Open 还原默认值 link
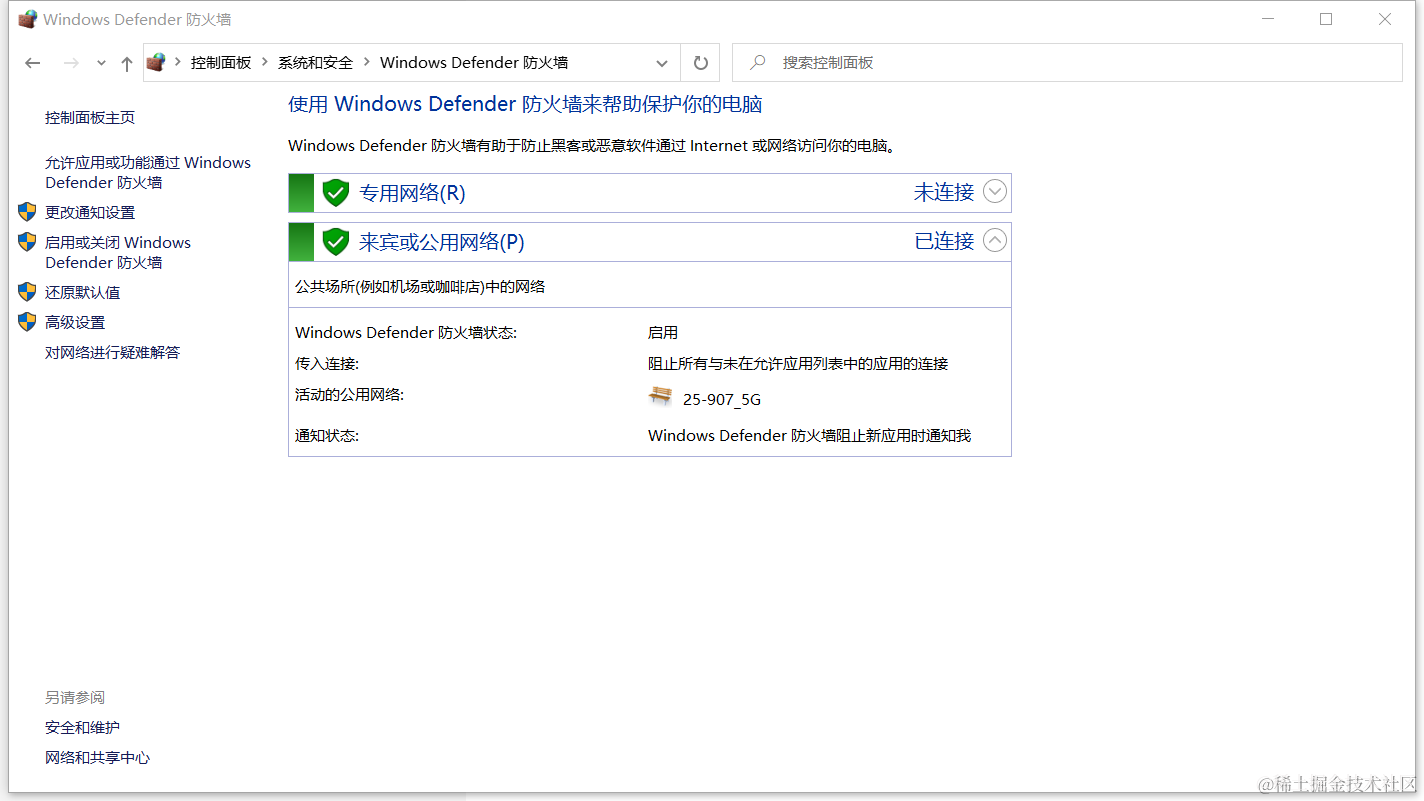The image size is (1424, 801). tap(83, 292)
